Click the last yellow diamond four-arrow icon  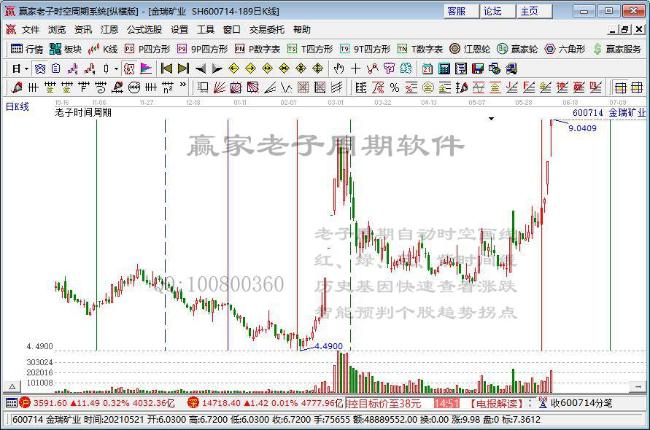pos(318,68)
